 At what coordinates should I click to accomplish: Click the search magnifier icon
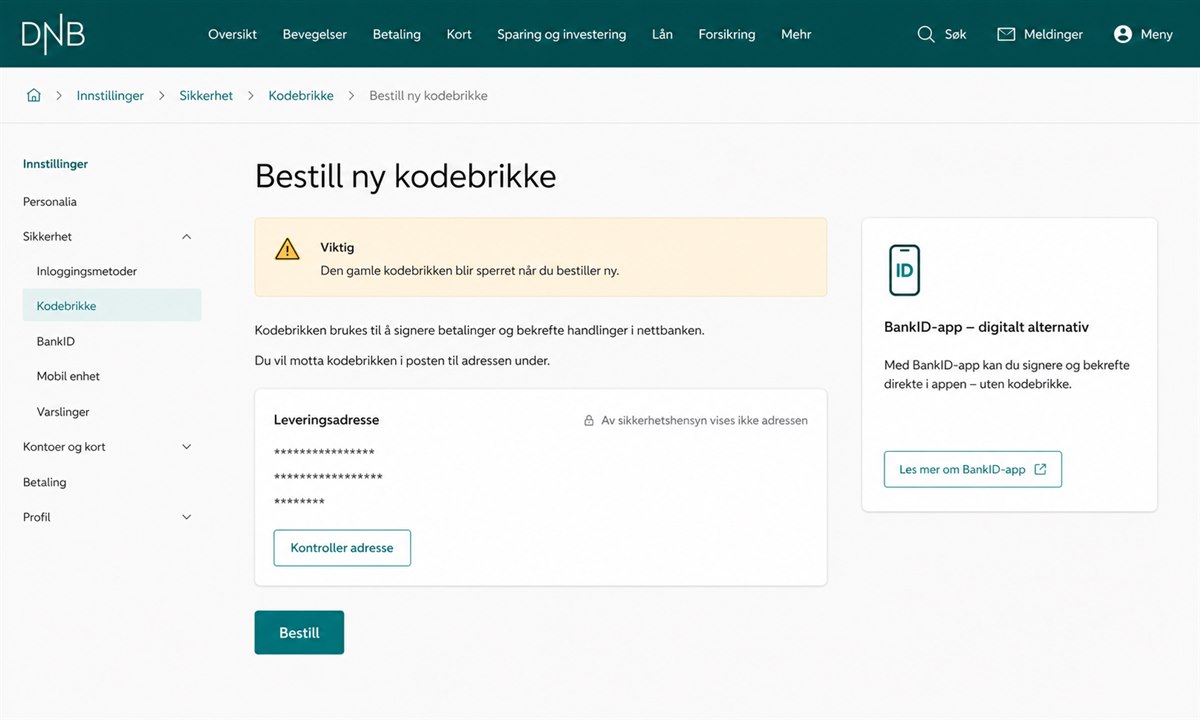tap(925, 34)
